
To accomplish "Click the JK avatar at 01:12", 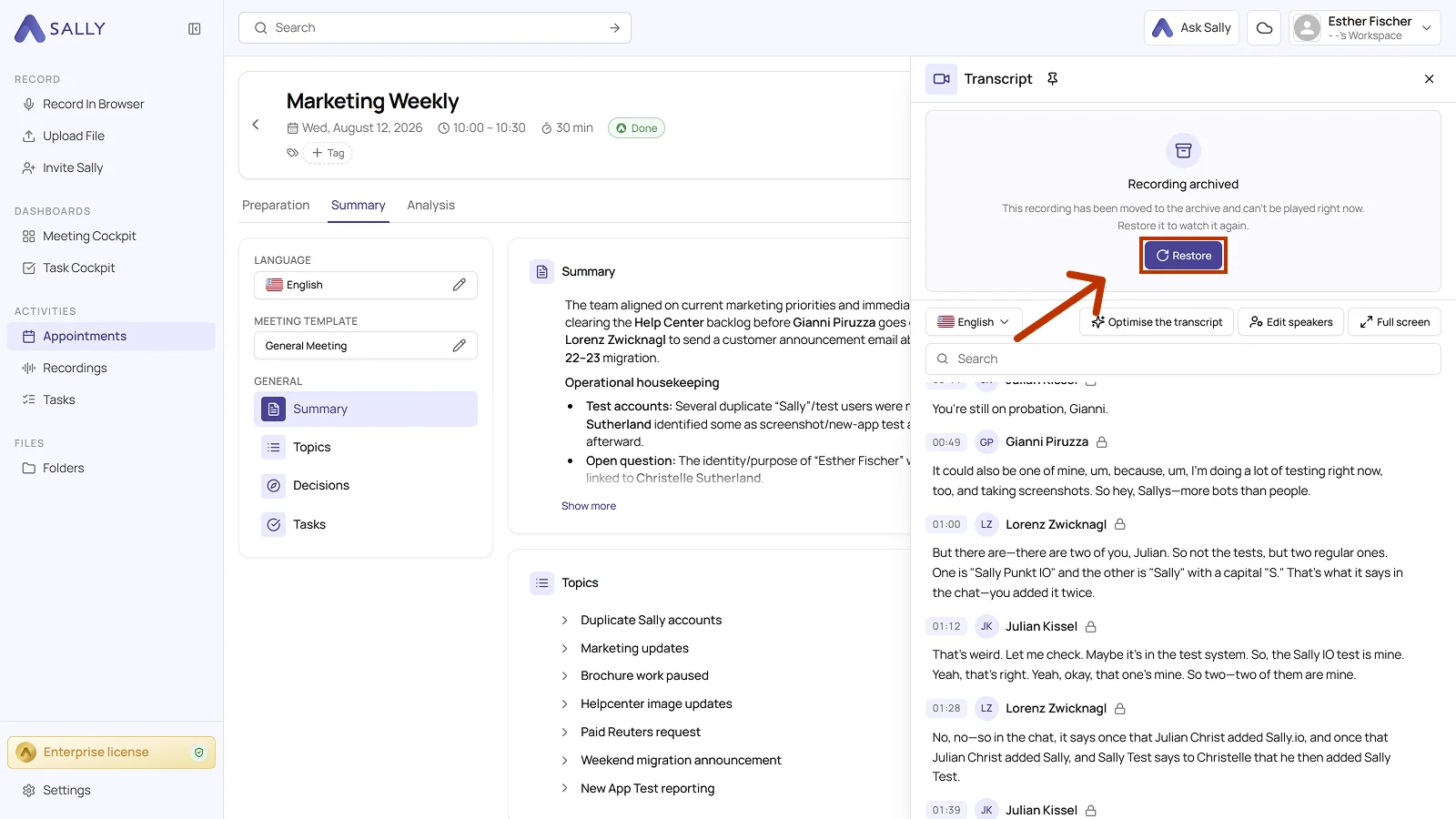I will click(986, 626).
